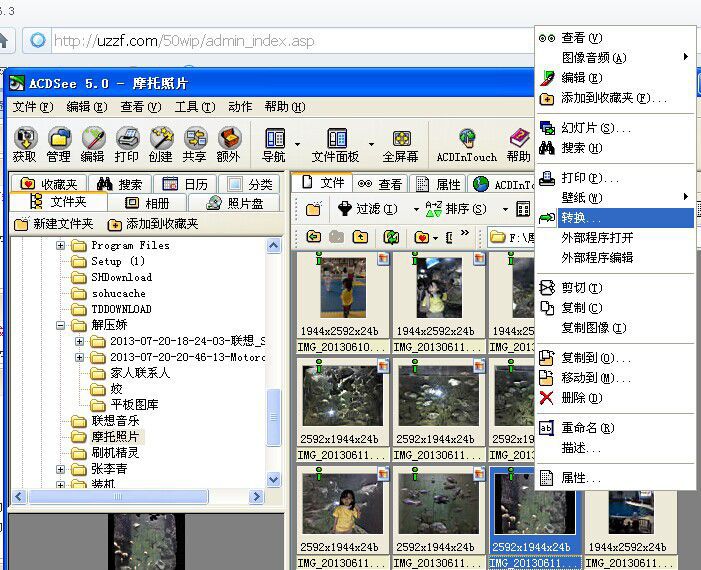Viewport: 701px width, 570px height.
Task: Open the 过滤 (Filter) dropdown arrow
Action: coord(416,209)
